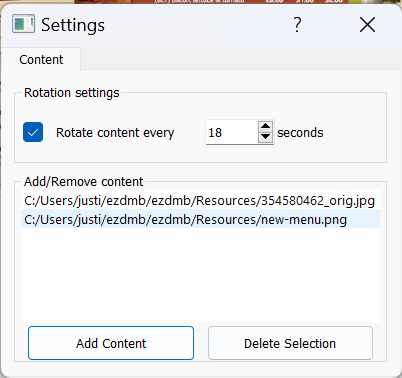402x378 pixels.
Task: Increase rotation seconds with up arrow
Action: click(x=266, y=126)
